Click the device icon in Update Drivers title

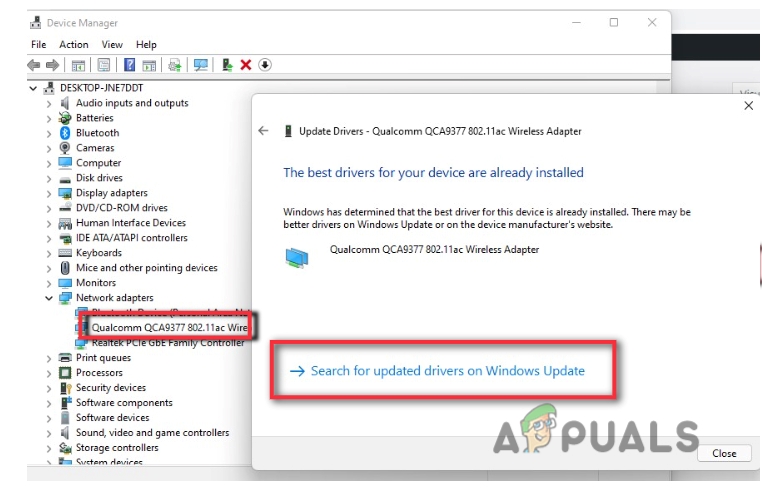288,131
